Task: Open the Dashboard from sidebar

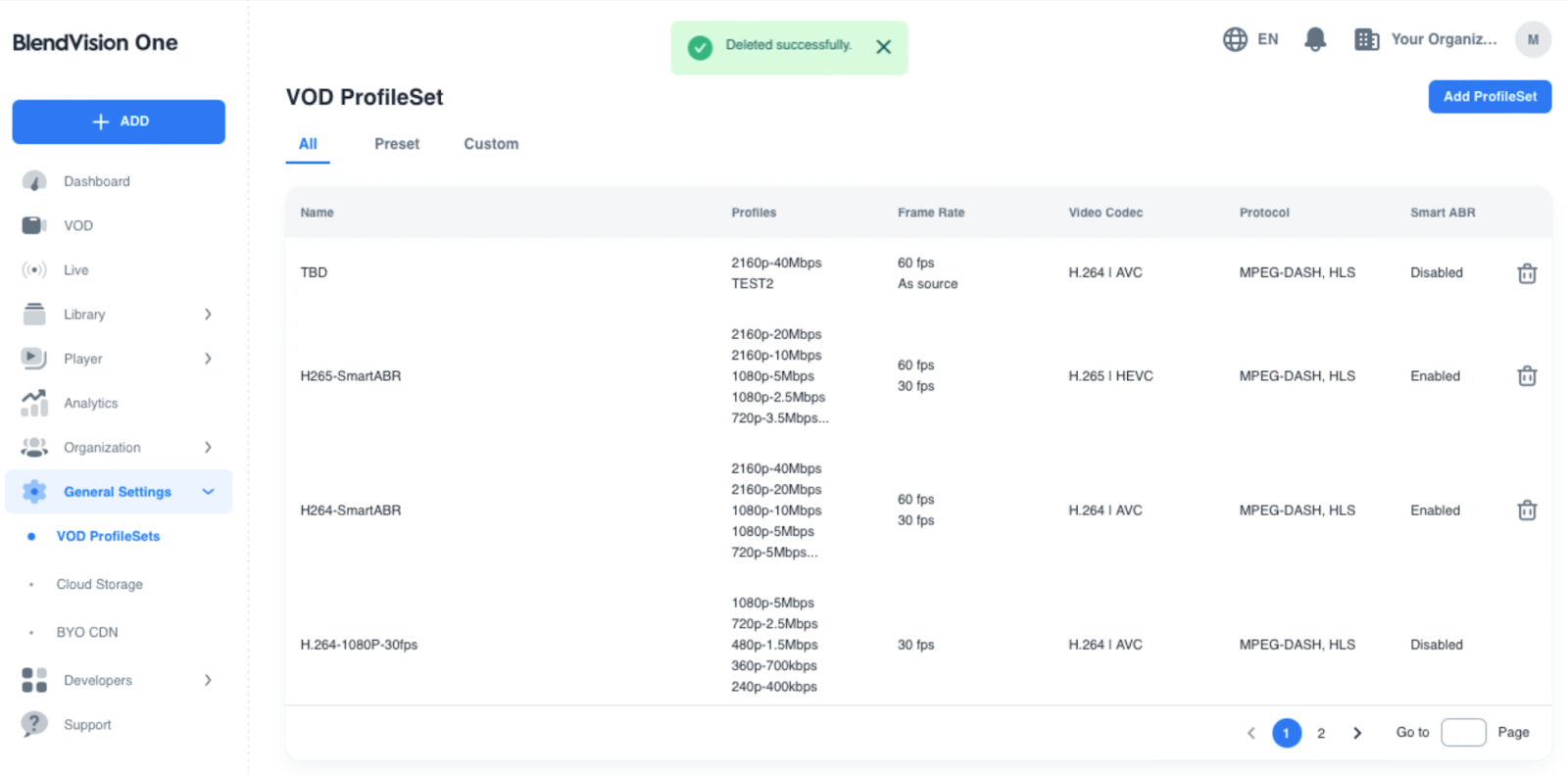Action: click(x=96, y=181)
